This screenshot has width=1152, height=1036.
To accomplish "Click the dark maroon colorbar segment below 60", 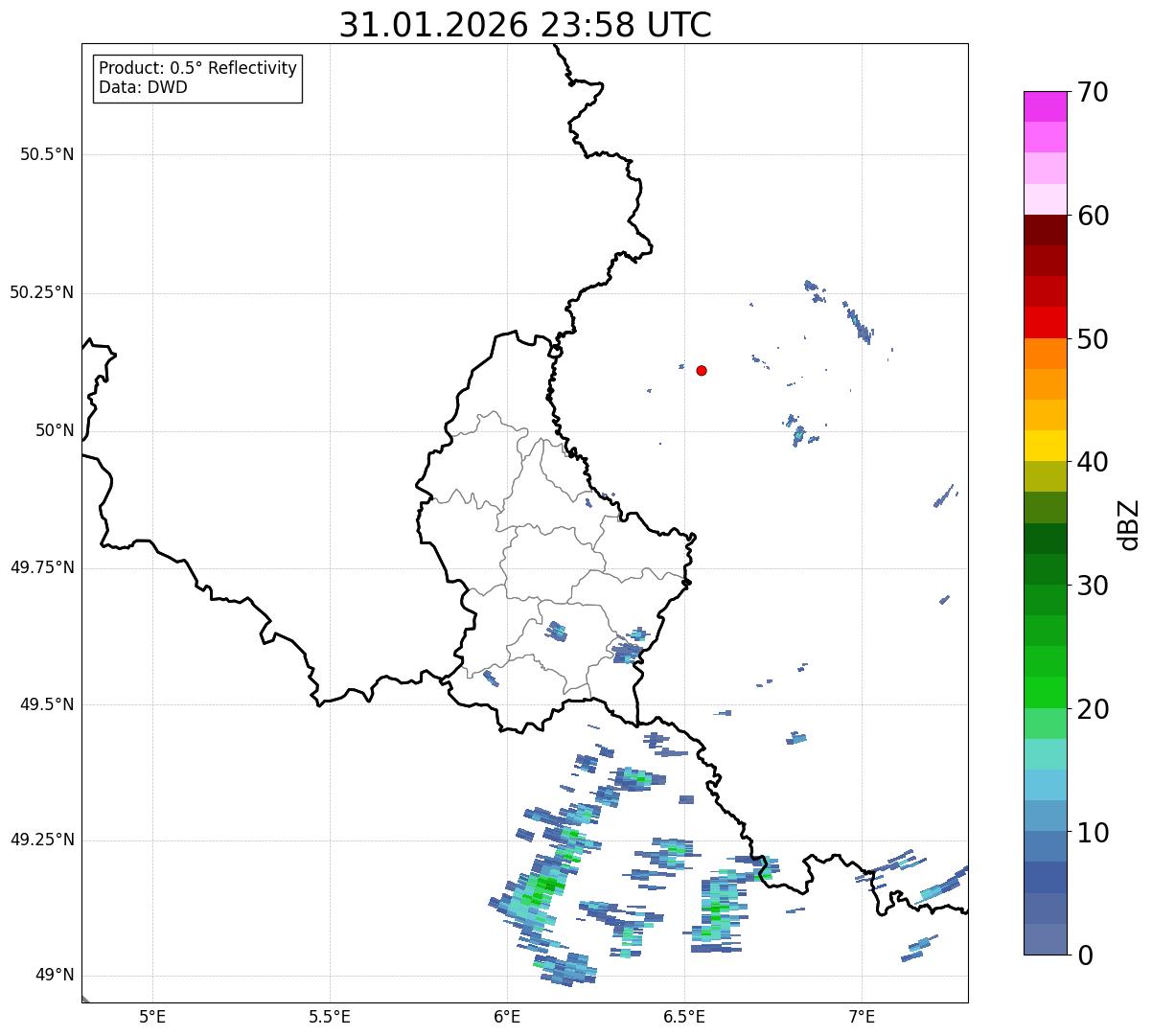I will click(1046, 230).
